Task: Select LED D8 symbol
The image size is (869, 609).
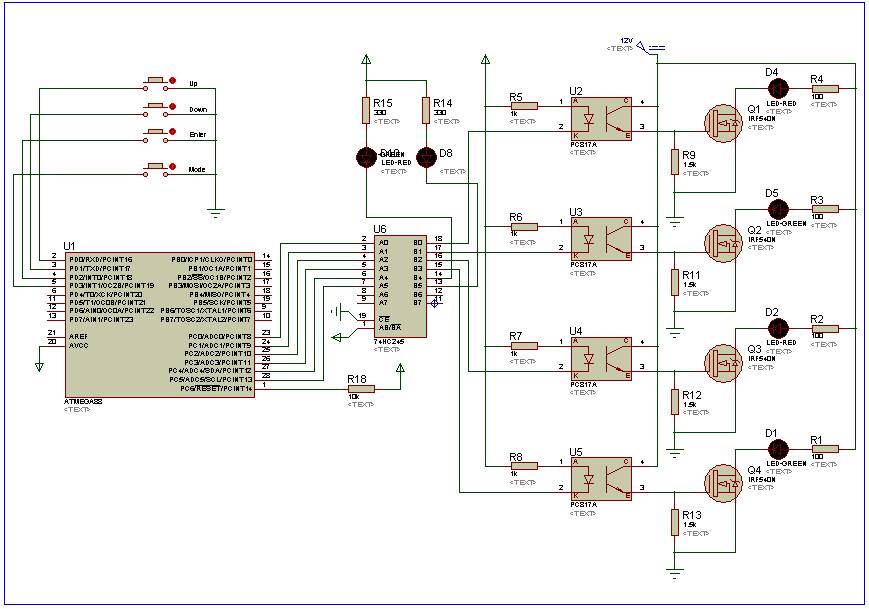Action: click(x=426, y=157)
